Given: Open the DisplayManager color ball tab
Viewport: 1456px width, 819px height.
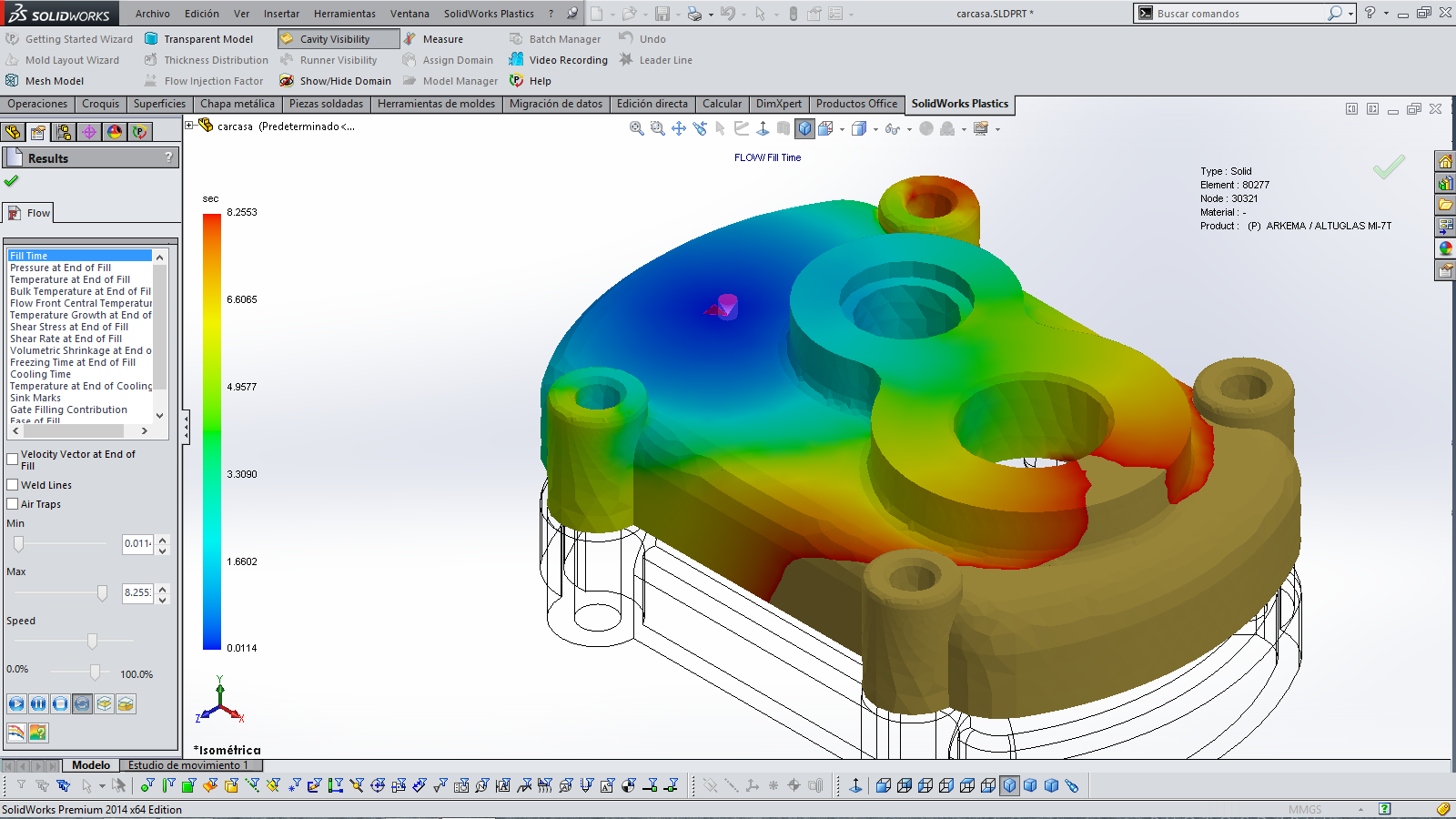Looking at the screenshot, I should [x=115, y=132].
